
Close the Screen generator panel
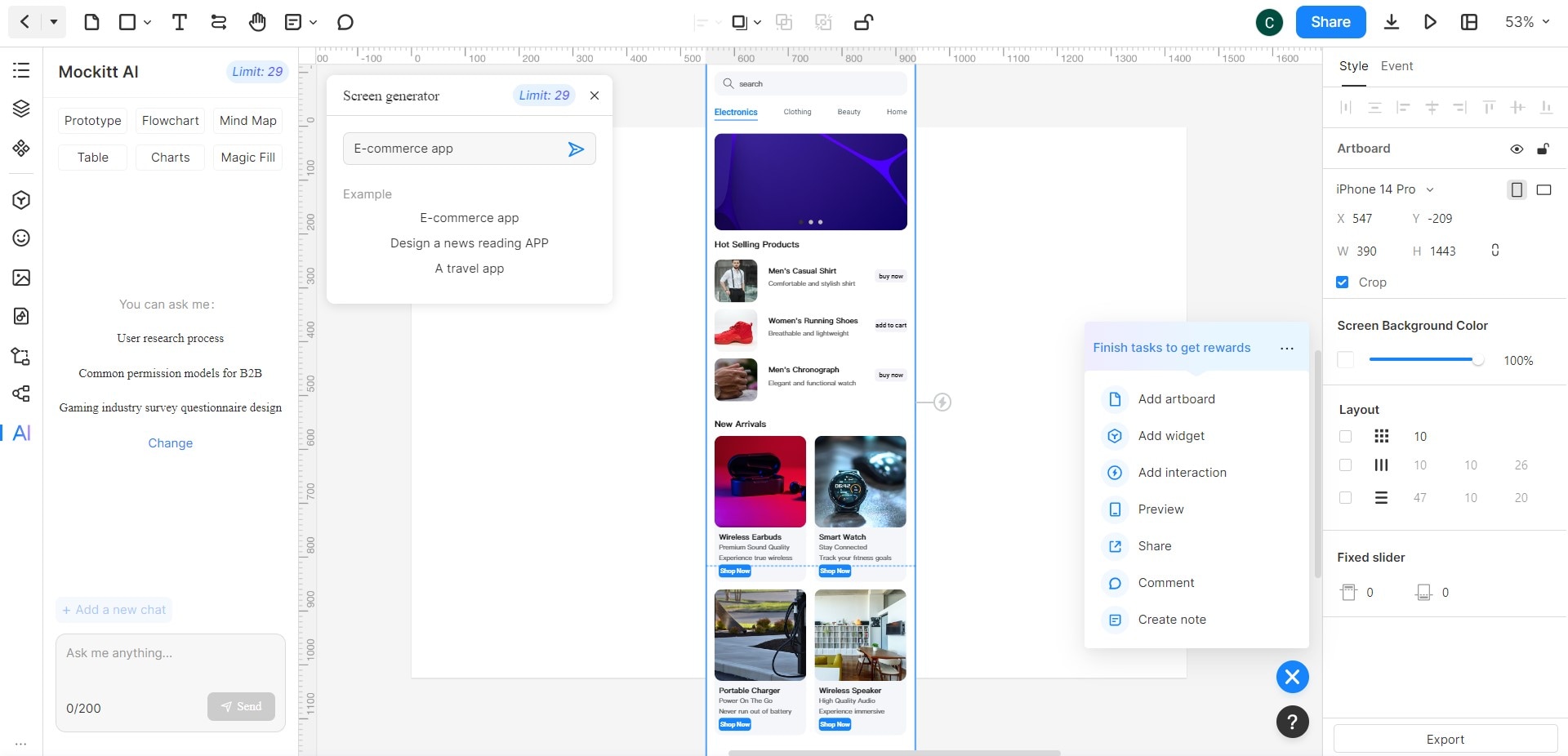pos(595,96)
